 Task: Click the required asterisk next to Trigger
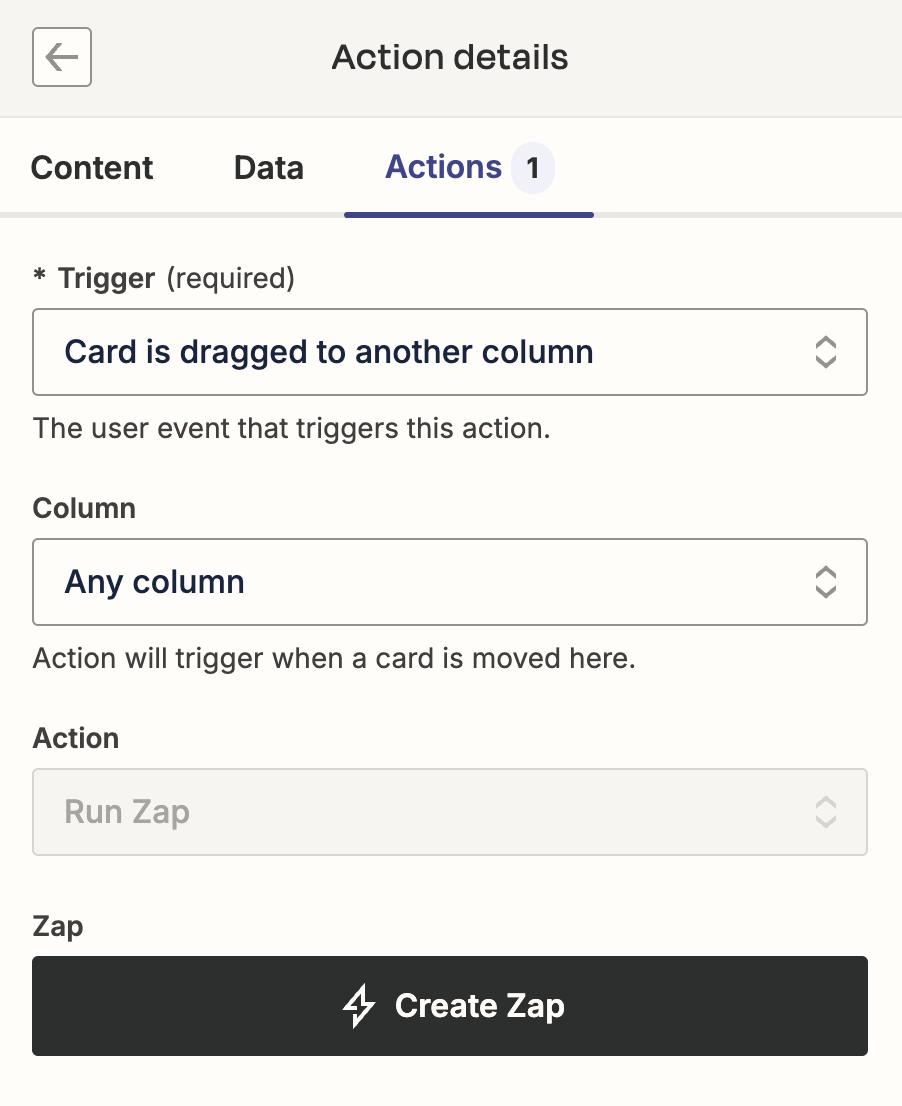coord(39,276)
